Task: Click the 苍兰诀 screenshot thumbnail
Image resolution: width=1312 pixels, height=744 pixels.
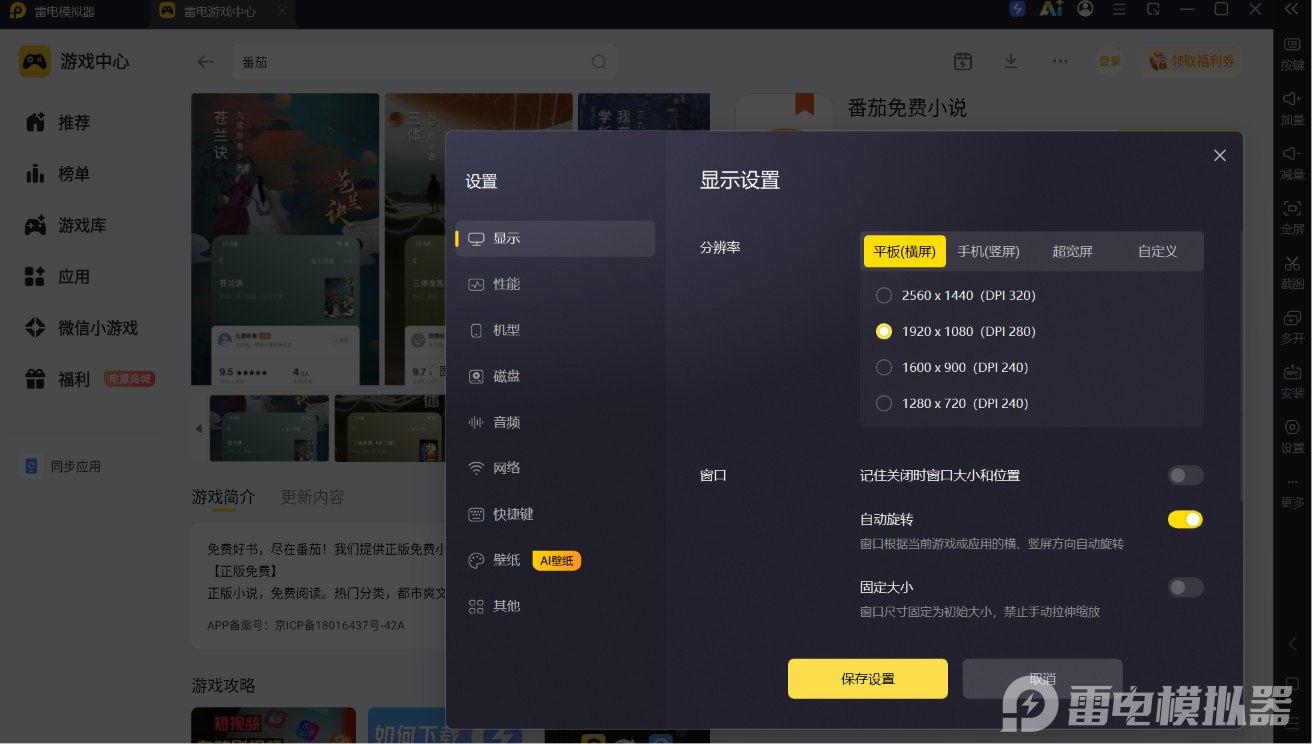Action: pyautogui.click(x=269, y=429)
